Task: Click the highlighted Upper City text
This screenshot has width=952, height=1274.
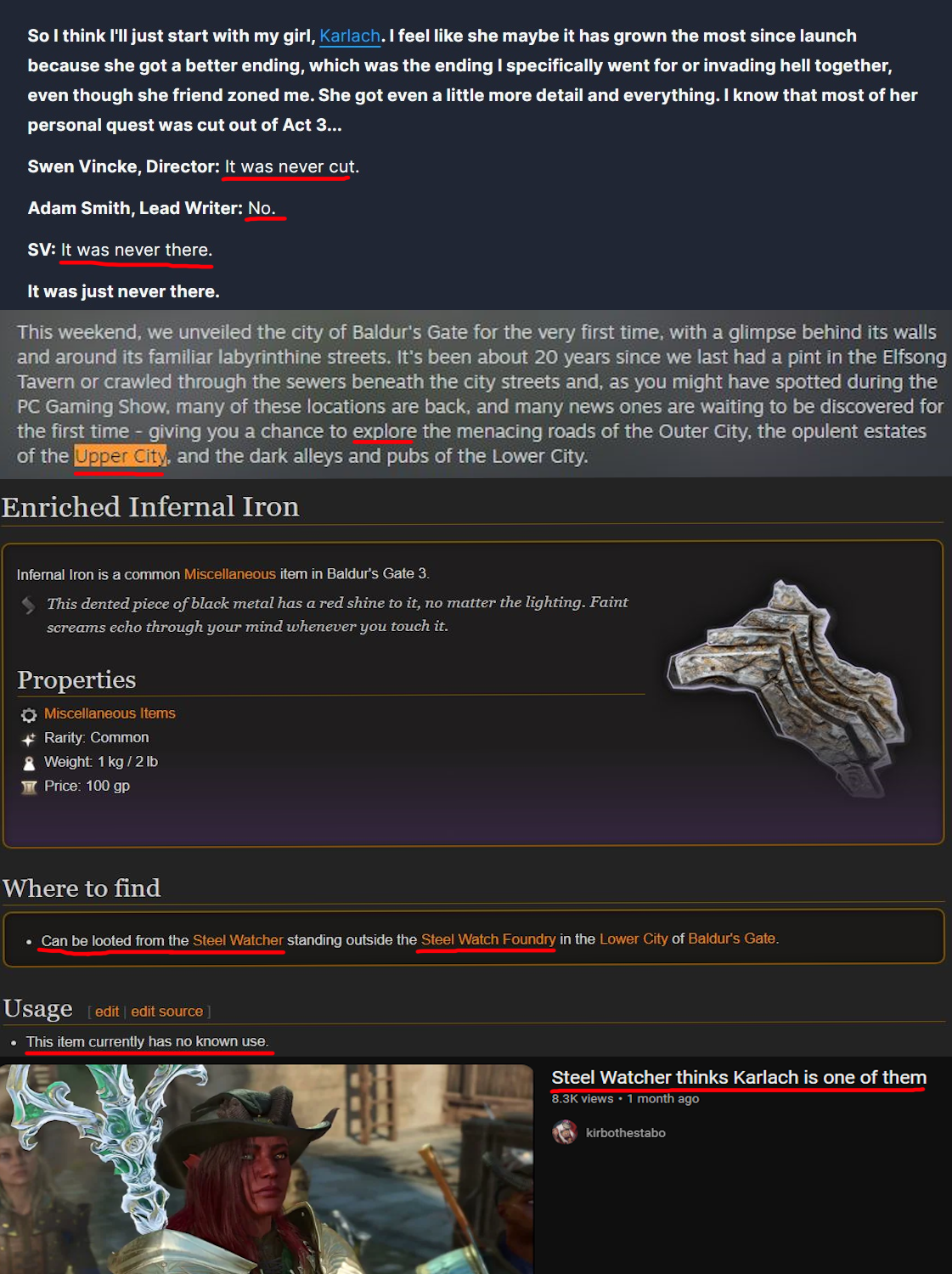Action: point(121,456)
